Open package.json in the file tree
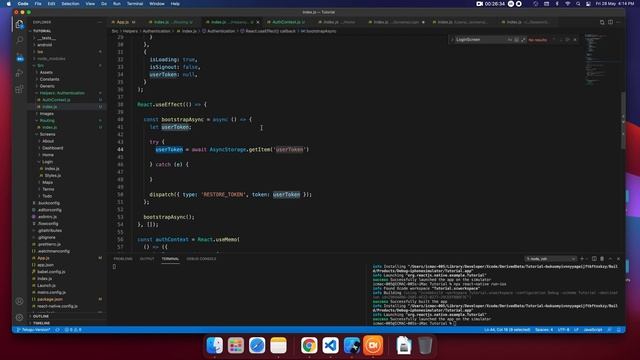640x360 pixels. point(50,299)
